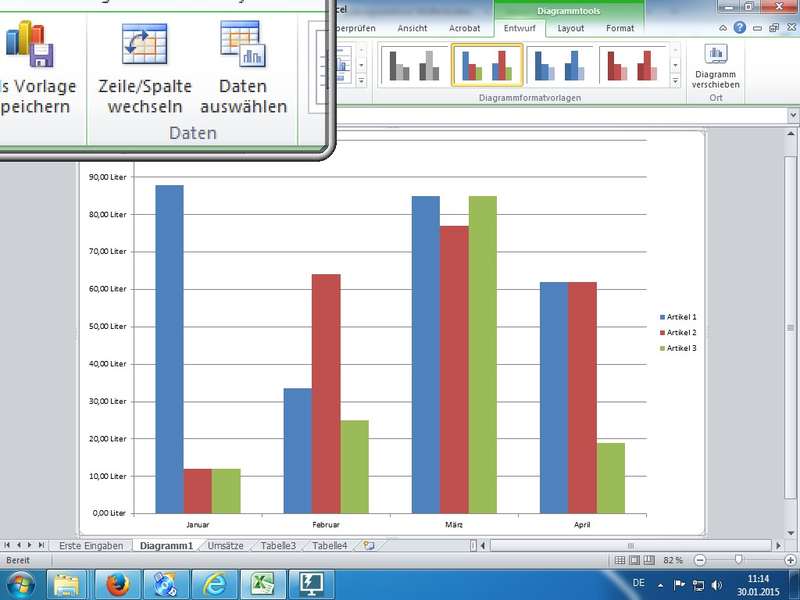This screenshot has width=800, height=600.
Task: Switch to Page Layout view in status bar
Action: 634,560
